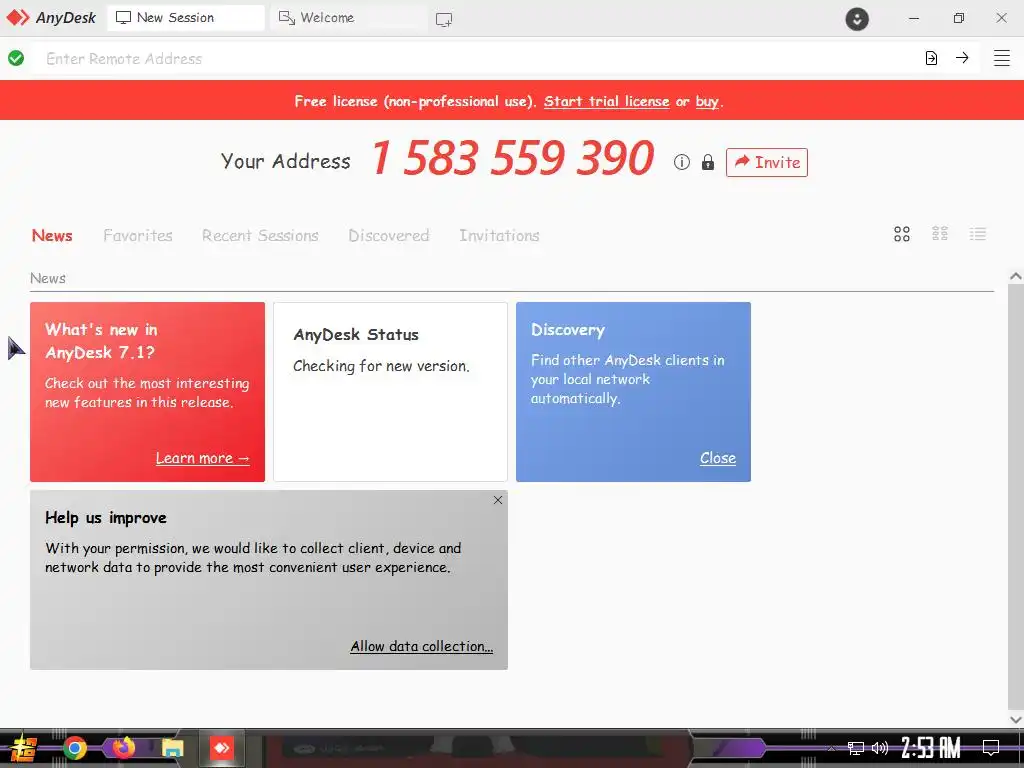
Task: Open the dark circular download notification icon
Action: click(x=857, y=19)
